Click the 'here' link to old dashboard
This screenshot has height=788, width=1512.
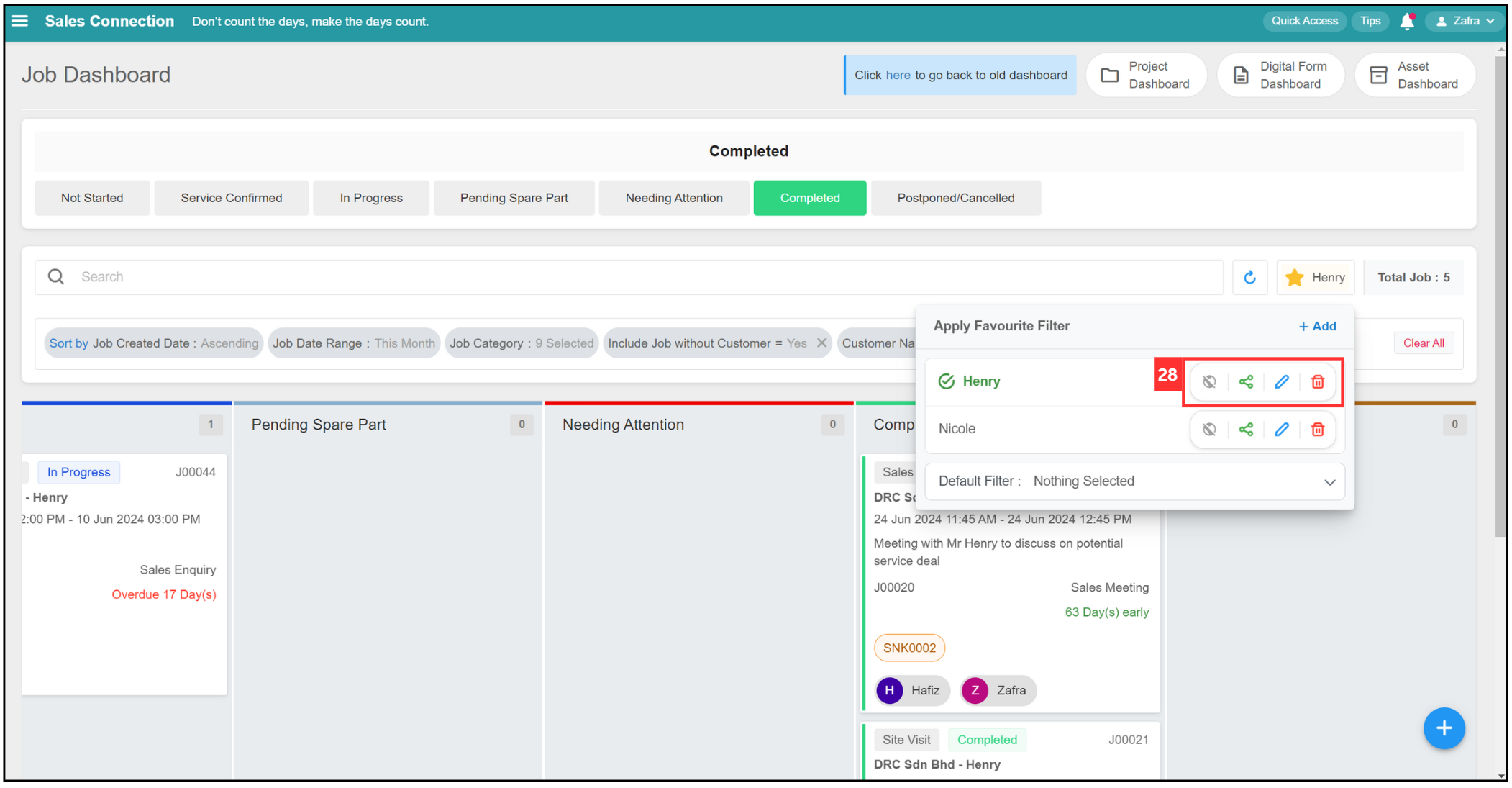[x=898, y=75]
